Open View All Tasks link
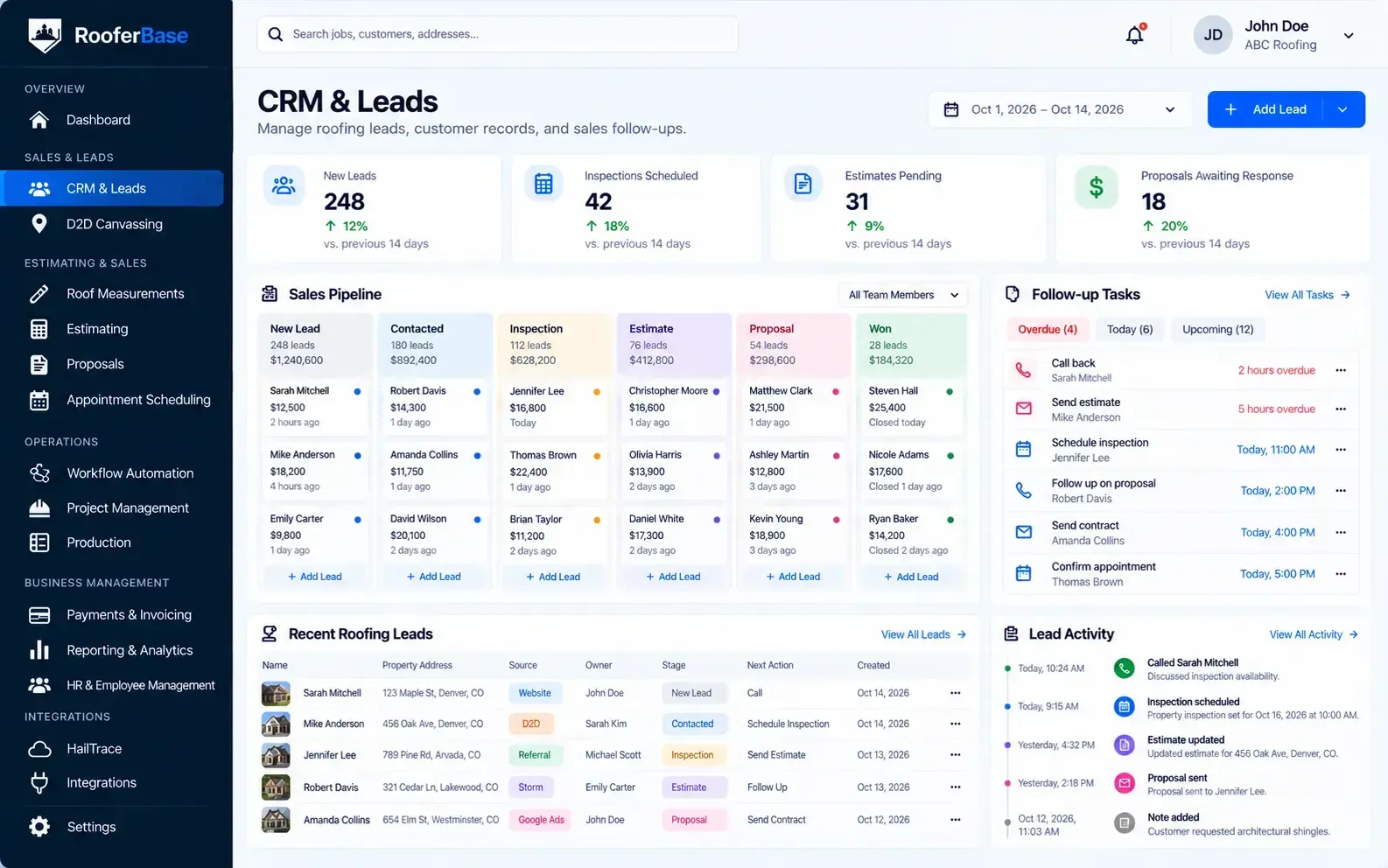This screenshot has width=1388, height=868. [1307, 295]
